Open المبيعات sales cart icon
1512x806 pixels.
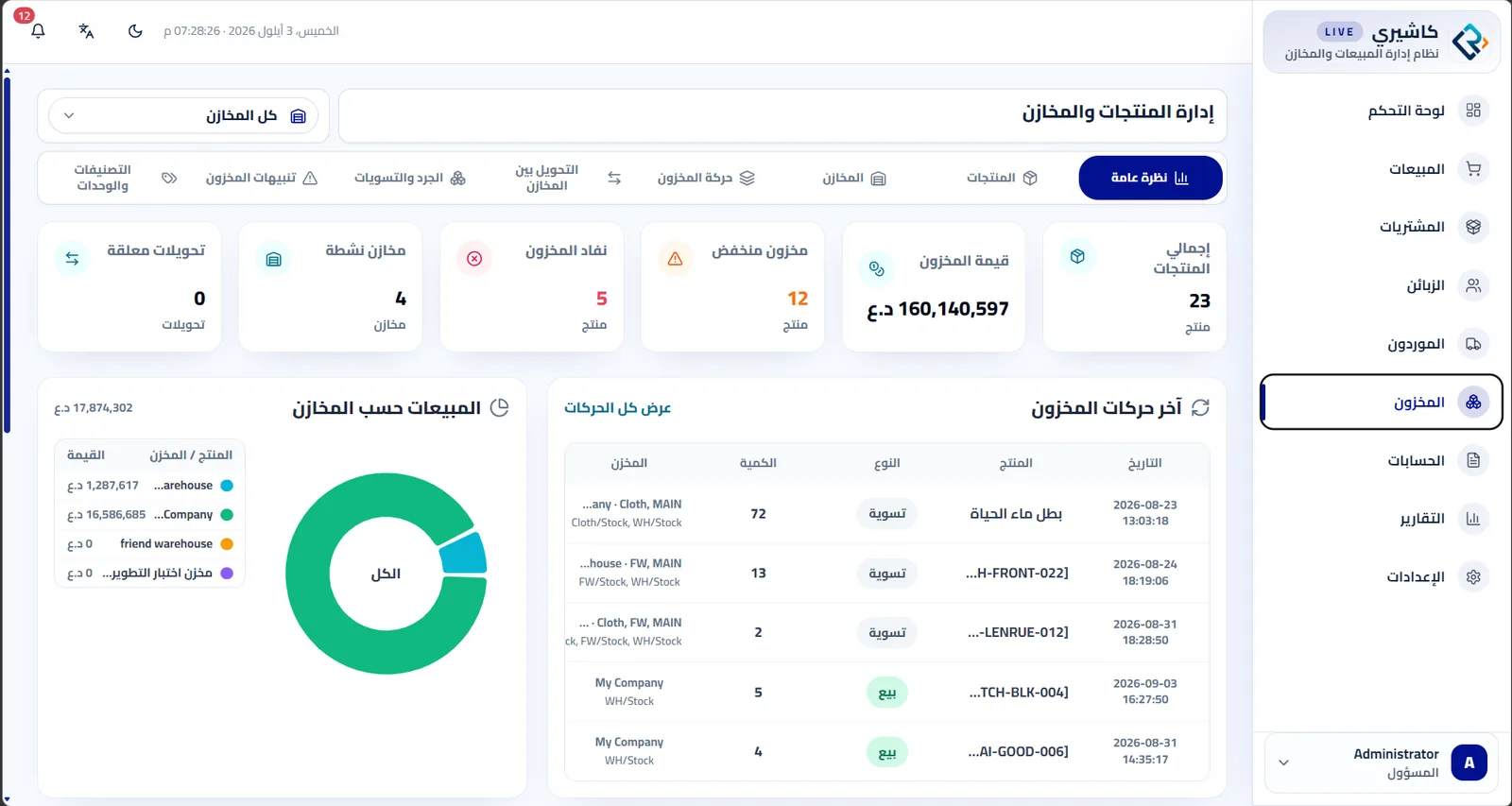(x=1473, y=169)
